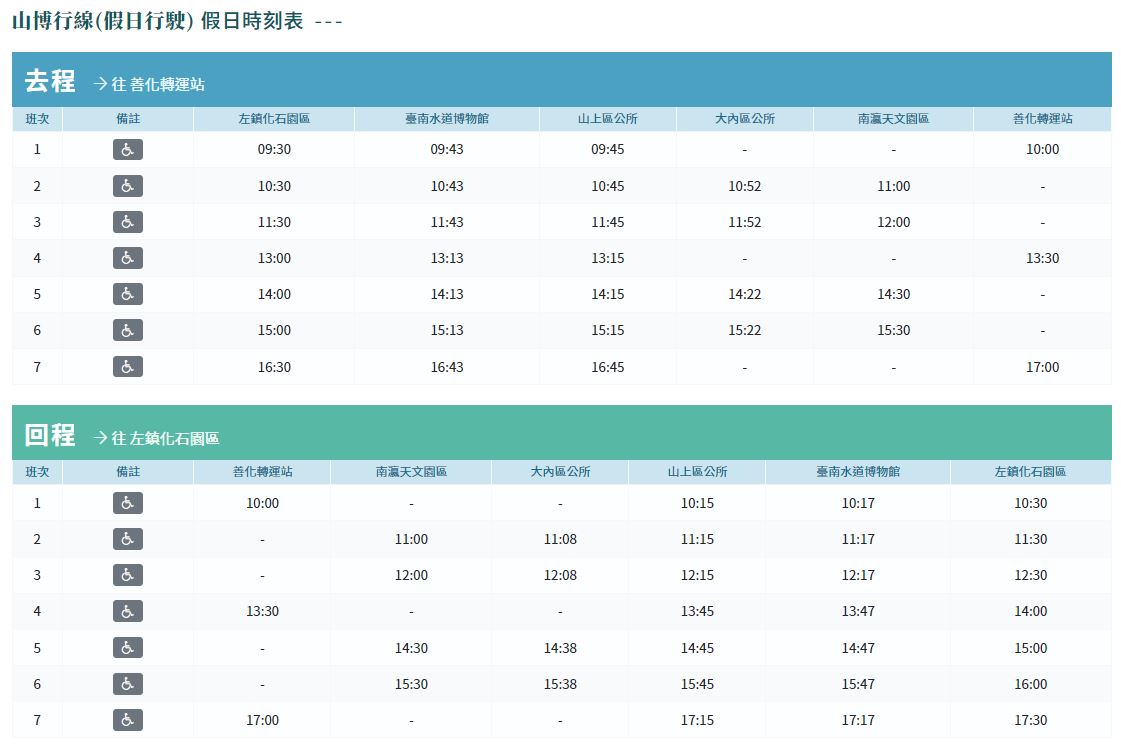Click wheelchair icon for outbound trip 5
This screenshot has height=745, width=1121.
[127, 294]
